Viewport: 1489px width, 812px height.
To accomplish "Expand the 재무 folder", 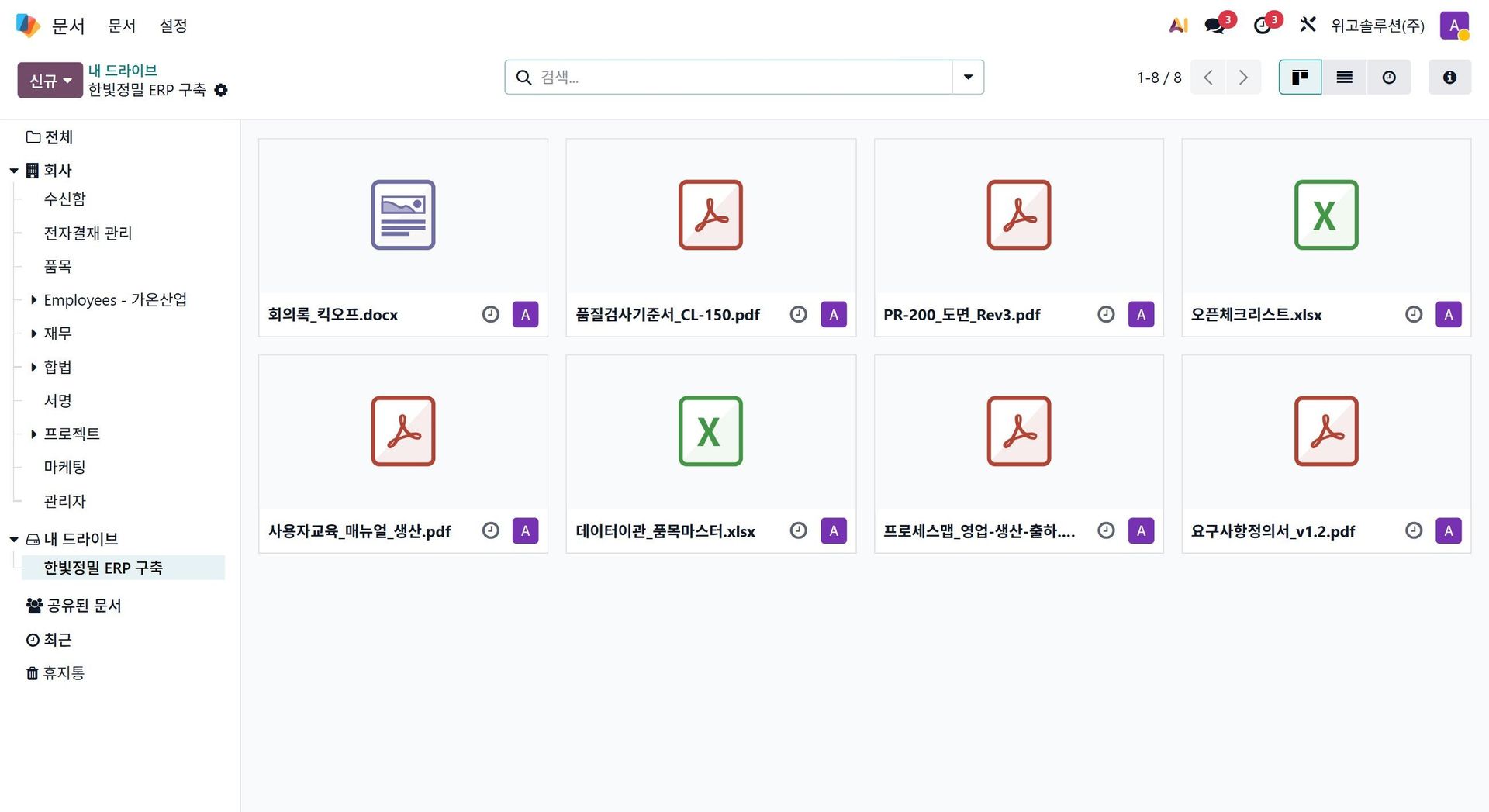I will click(33, 333).
